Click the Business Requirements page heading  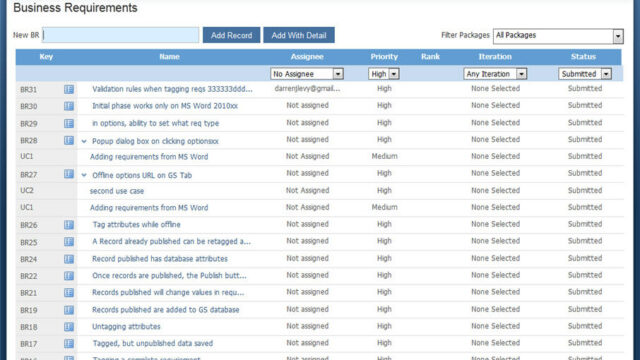[x=75, y=8]
